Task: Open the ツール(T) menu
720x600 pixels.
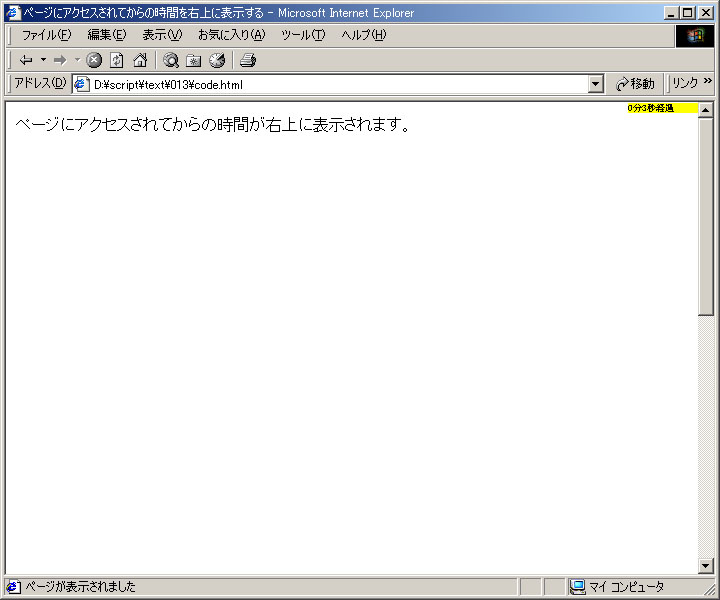Action: pyautogui.click(x=303, y=35)
